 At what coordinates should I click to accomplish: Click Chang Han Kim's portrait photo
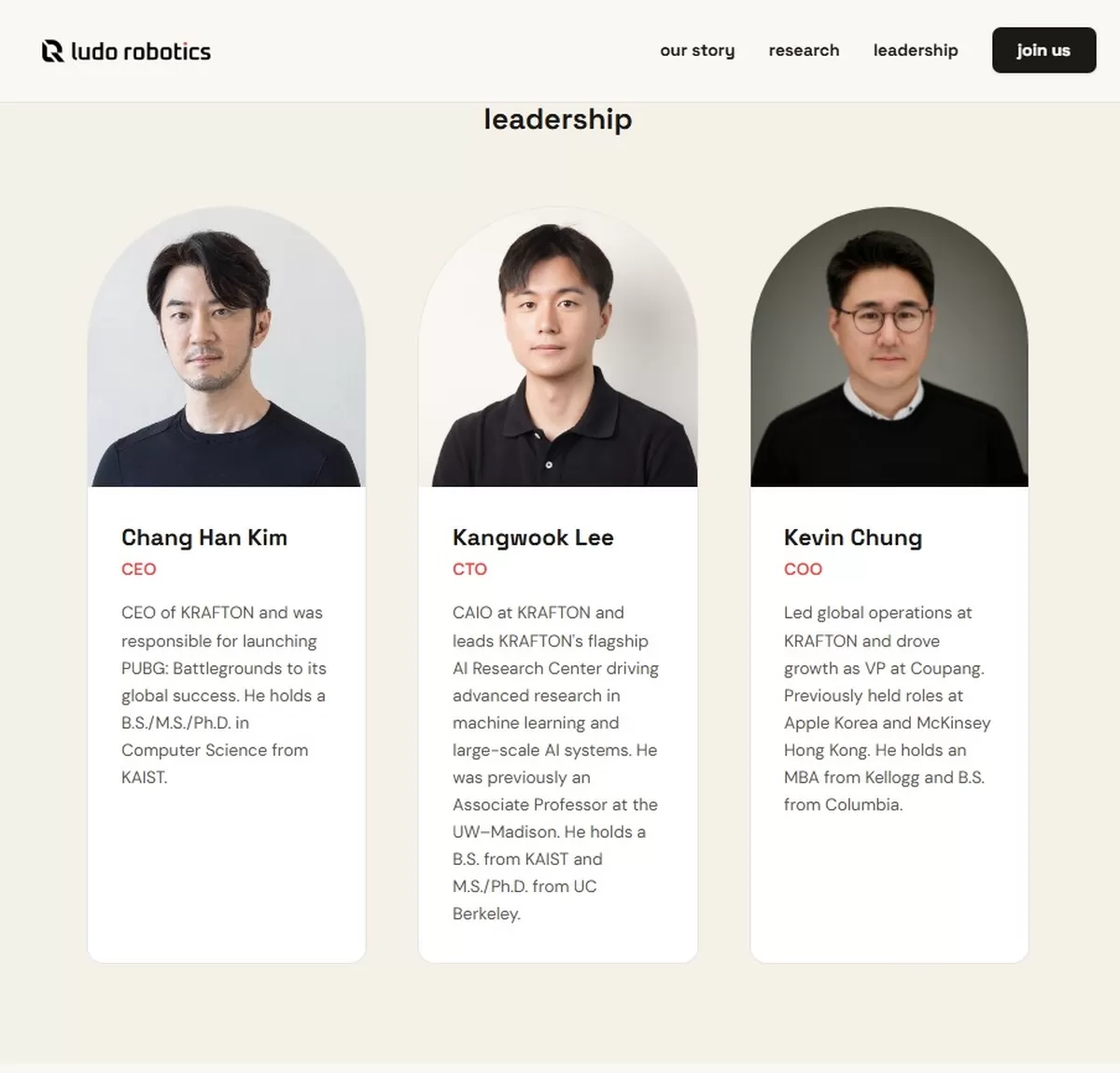click(x=226, y=346)
